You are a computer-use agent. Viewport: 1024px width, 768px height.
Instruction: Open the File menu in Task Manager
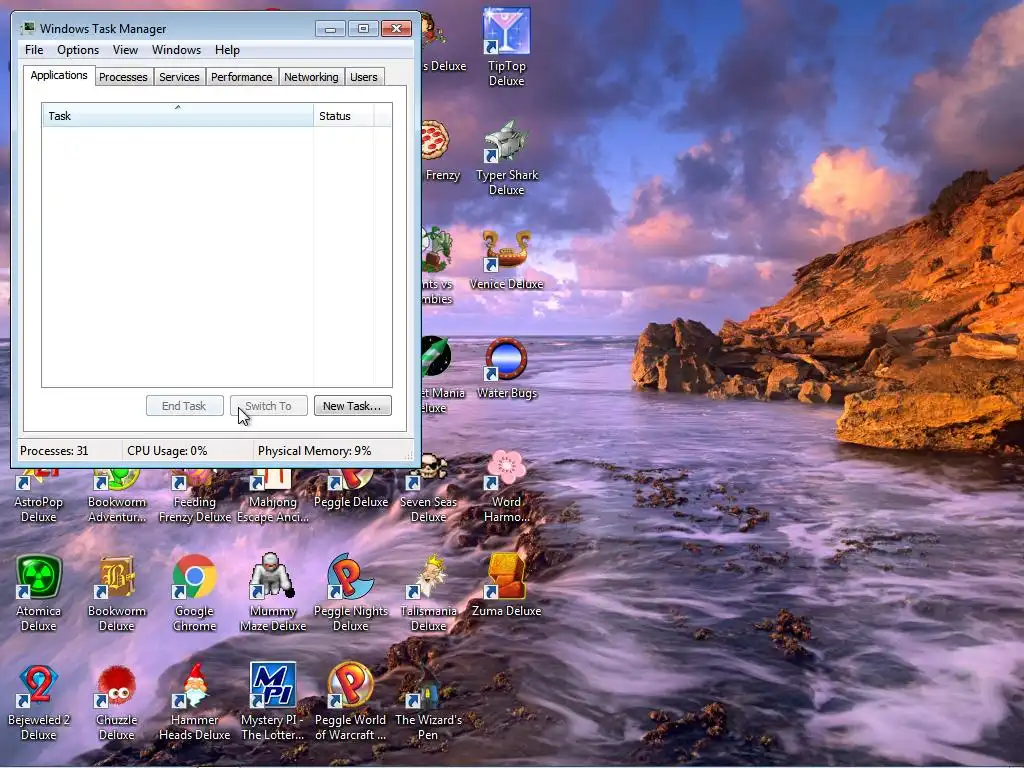click(34, 50)
